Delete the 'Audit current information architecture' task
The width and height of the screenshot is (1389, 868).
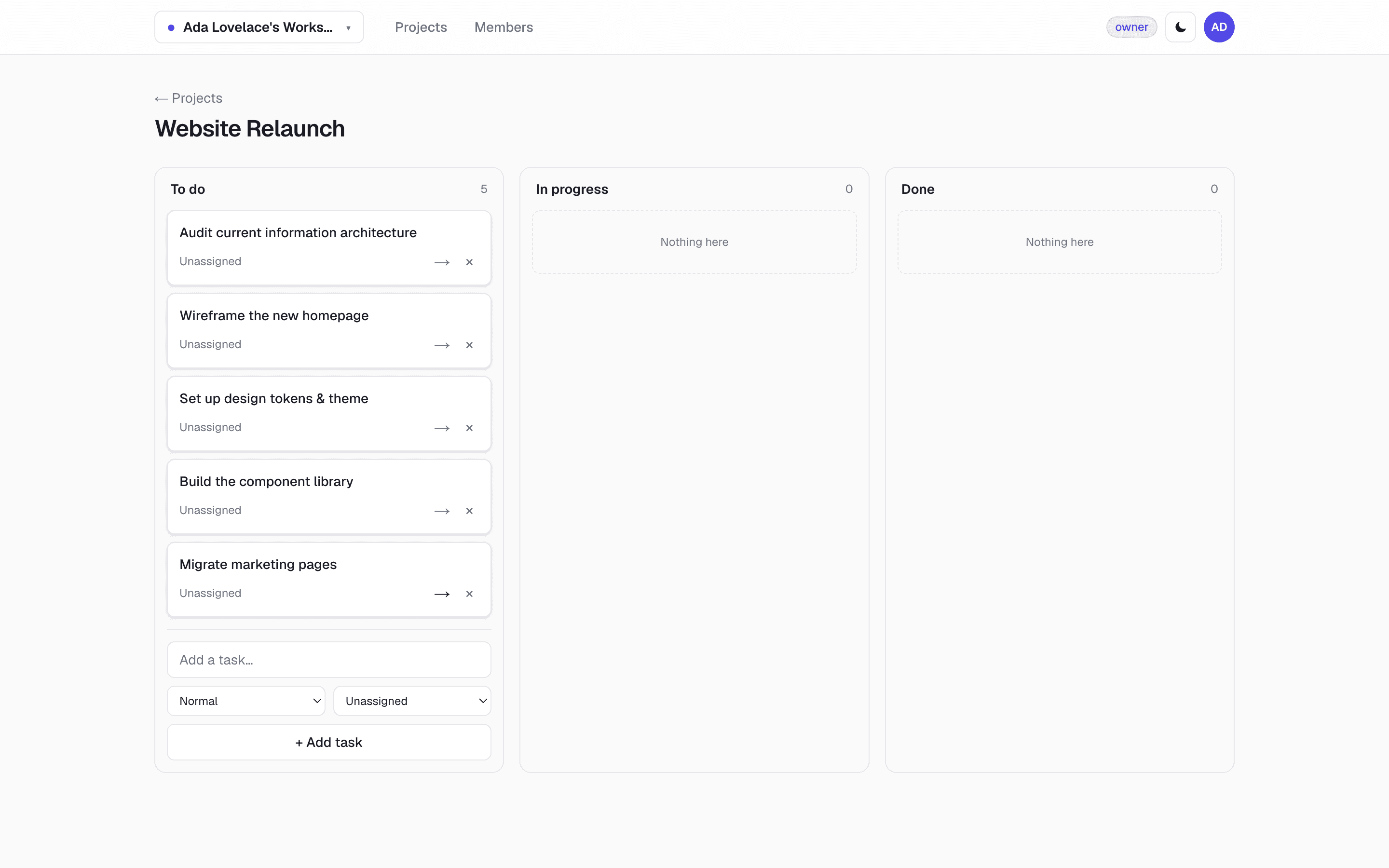pyautogui.click(x=469, y=262)
